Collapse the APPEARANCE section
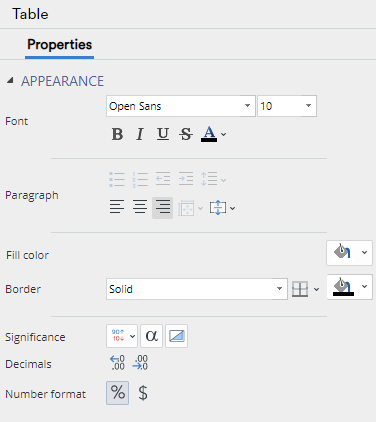 pos(10,81)
